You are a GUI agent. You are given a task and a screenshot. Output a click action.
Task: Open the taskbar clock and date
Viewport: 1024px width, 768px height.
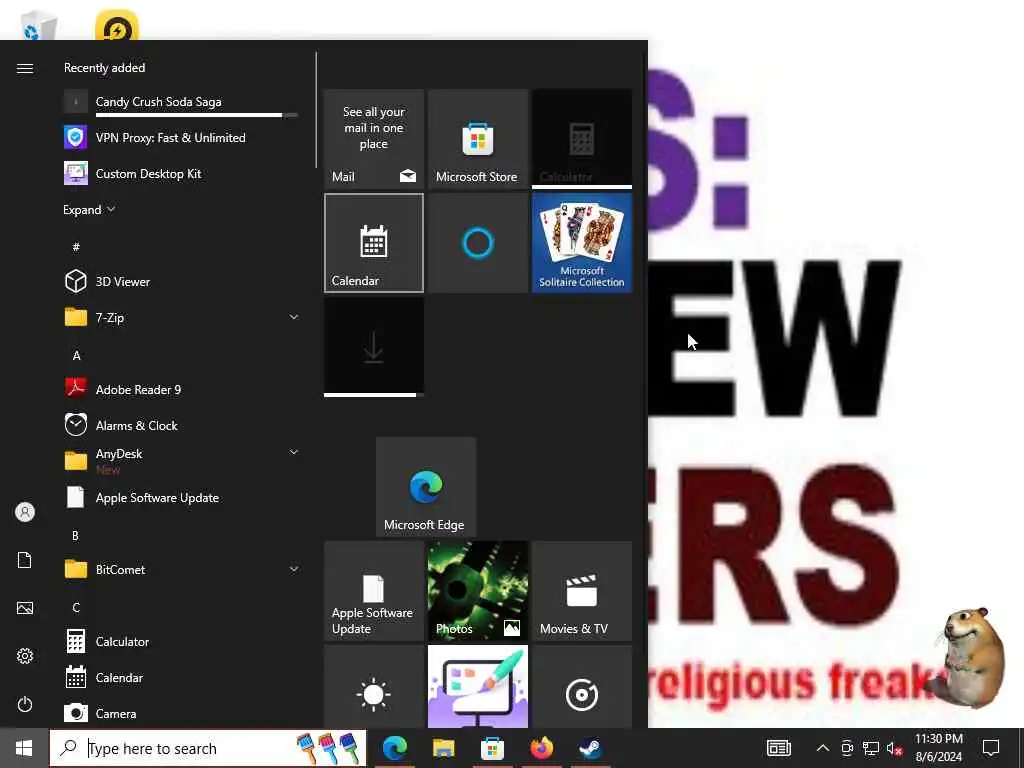(x=938, y=748)
